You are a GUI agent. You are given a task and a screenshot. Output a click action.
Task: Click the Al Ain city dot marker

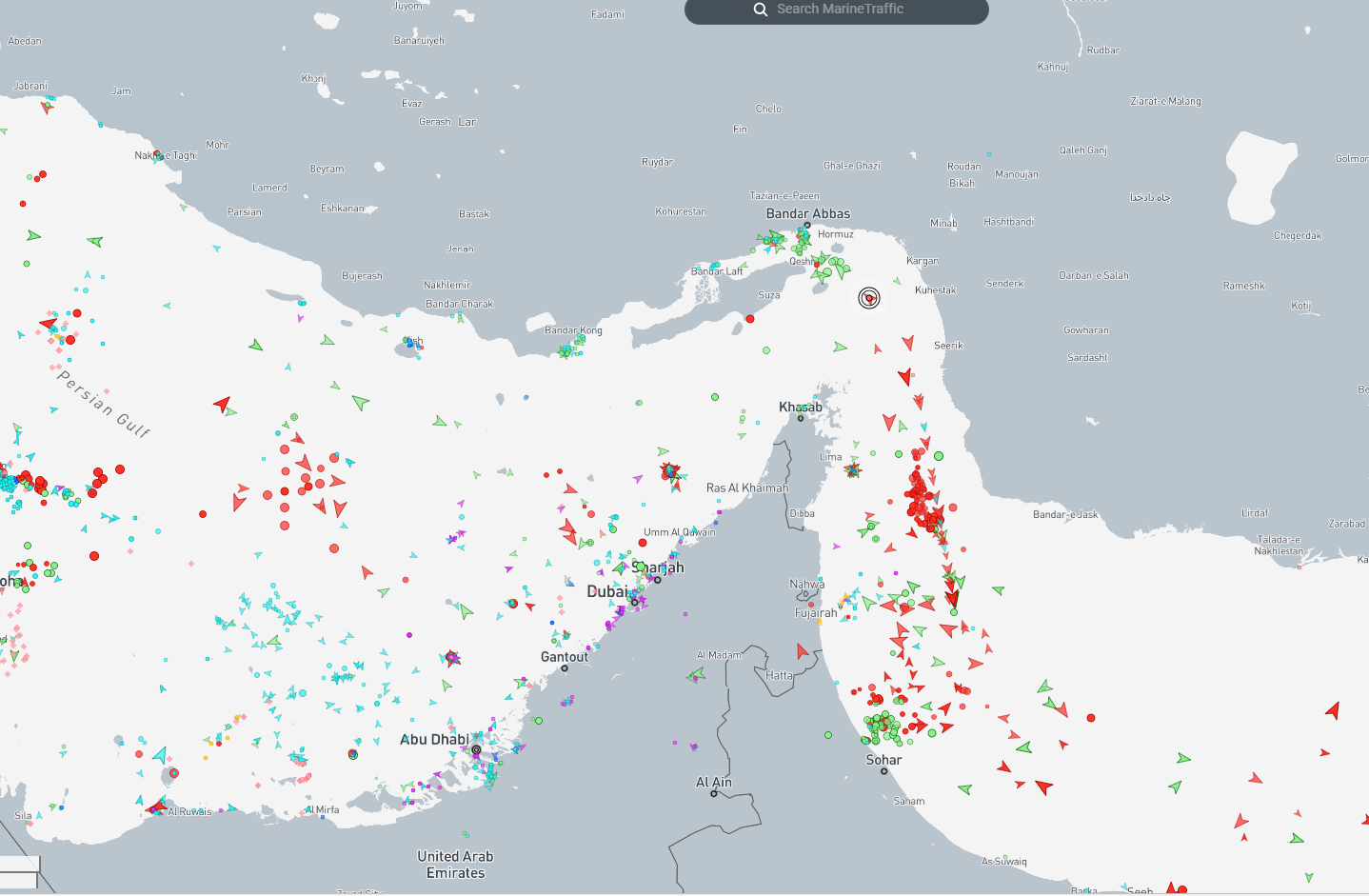(714, 793)
